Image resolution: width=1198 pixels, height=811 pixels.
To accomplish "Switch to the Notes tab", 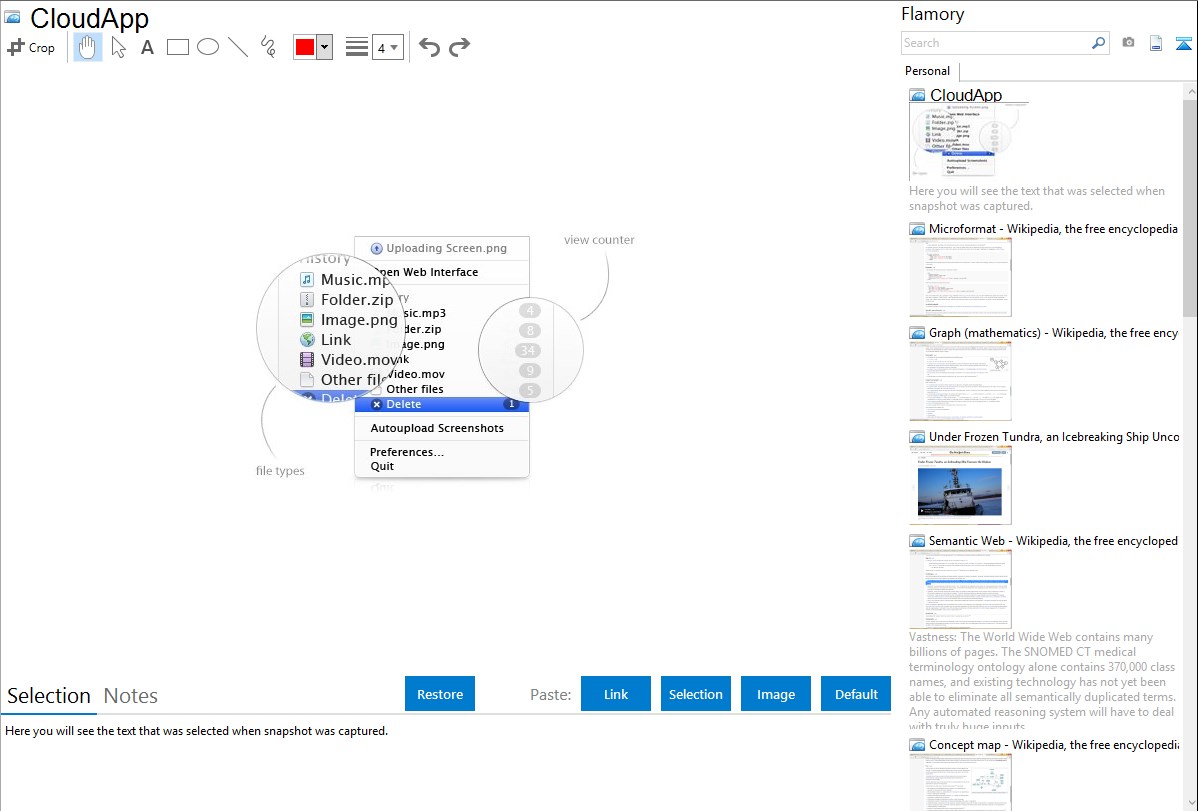I will point(131,696).
